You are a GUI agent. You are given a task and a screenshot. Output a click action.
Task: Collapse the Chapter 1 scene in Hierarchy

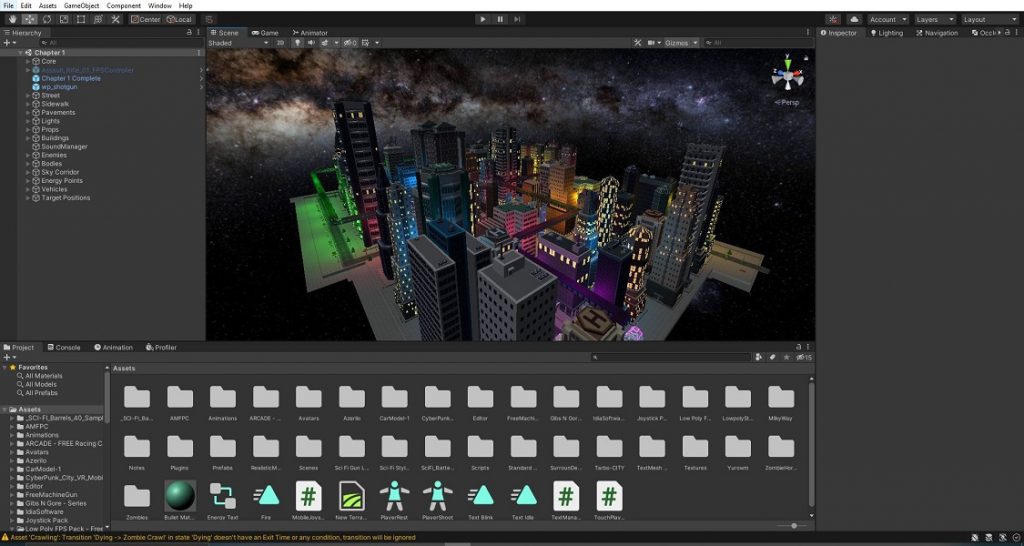(20, 53)
